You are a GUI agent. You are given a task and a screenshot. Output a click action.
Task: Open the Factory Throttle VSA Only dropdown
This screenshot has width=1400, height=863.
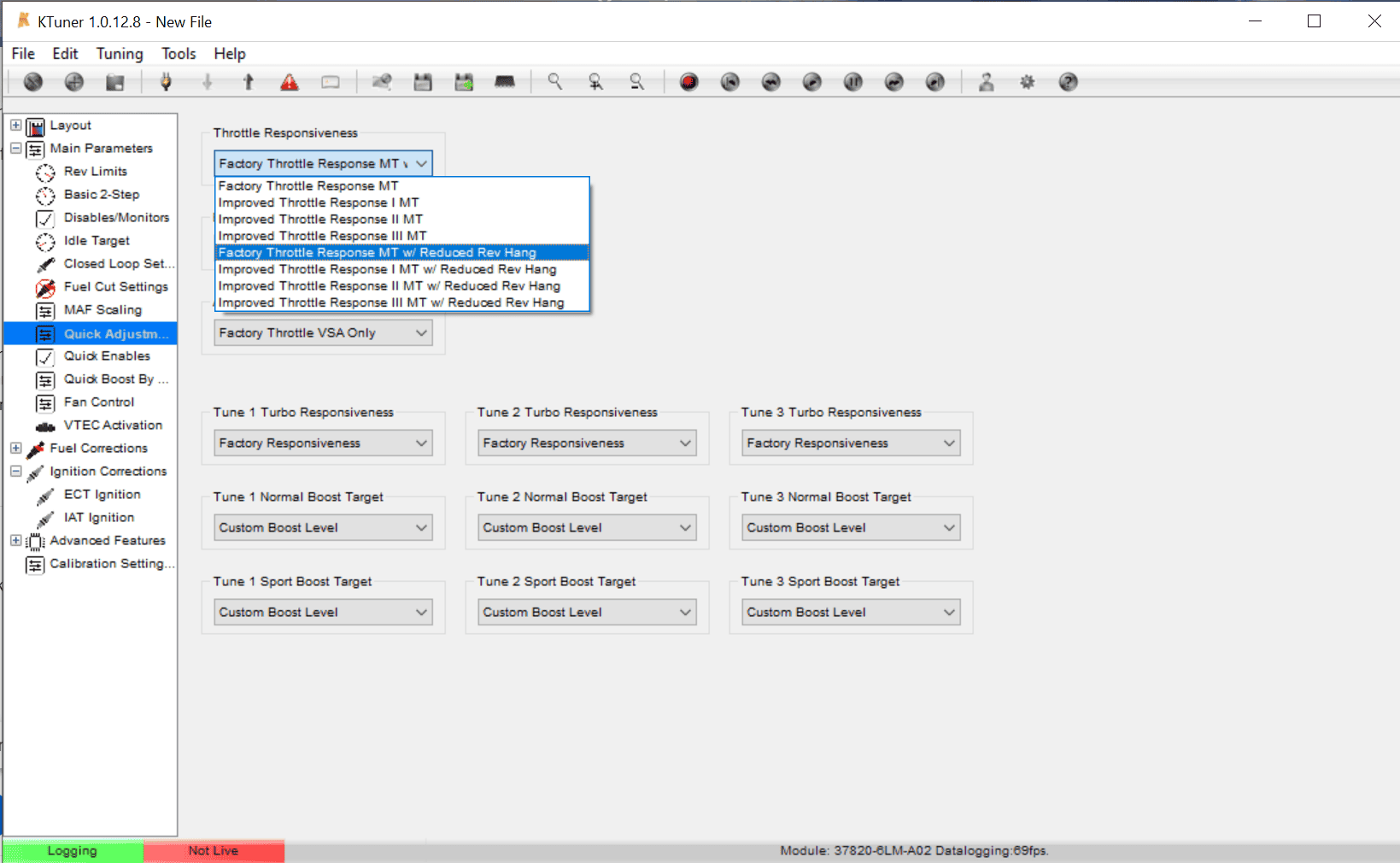[323, 332]
